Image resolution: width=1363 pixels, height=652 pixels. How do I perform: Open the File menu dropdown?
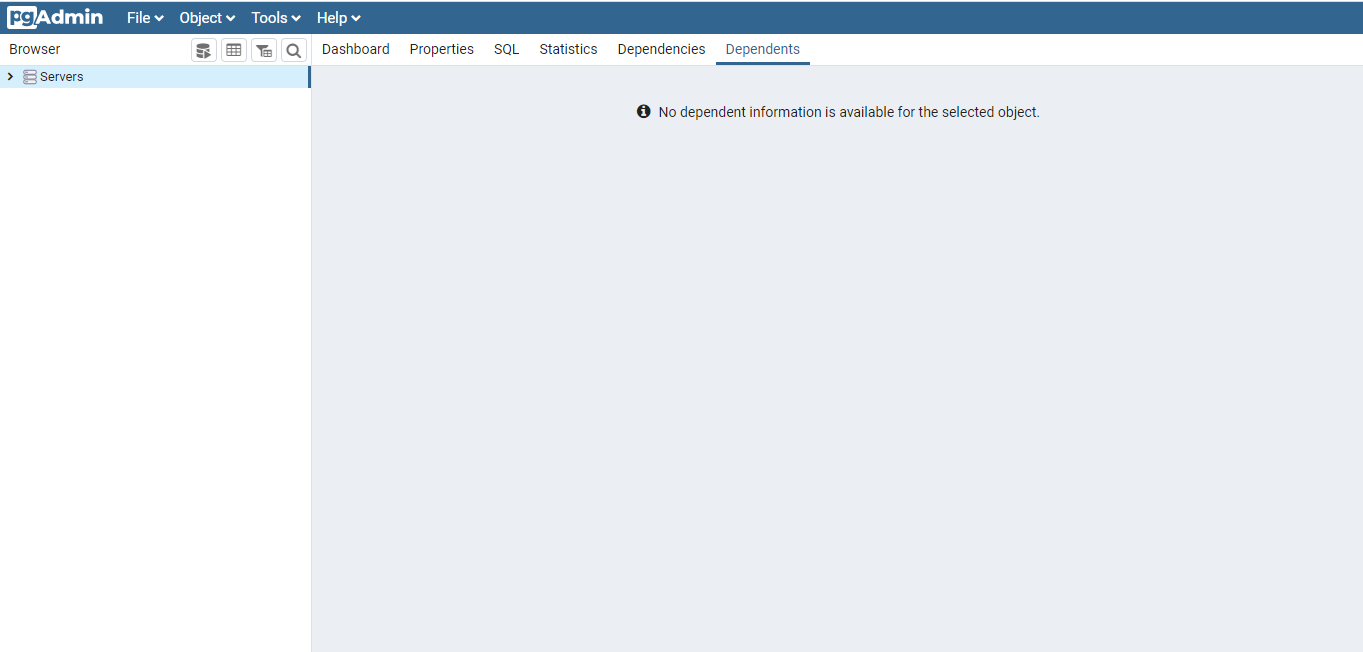click(x=145, y=18)
